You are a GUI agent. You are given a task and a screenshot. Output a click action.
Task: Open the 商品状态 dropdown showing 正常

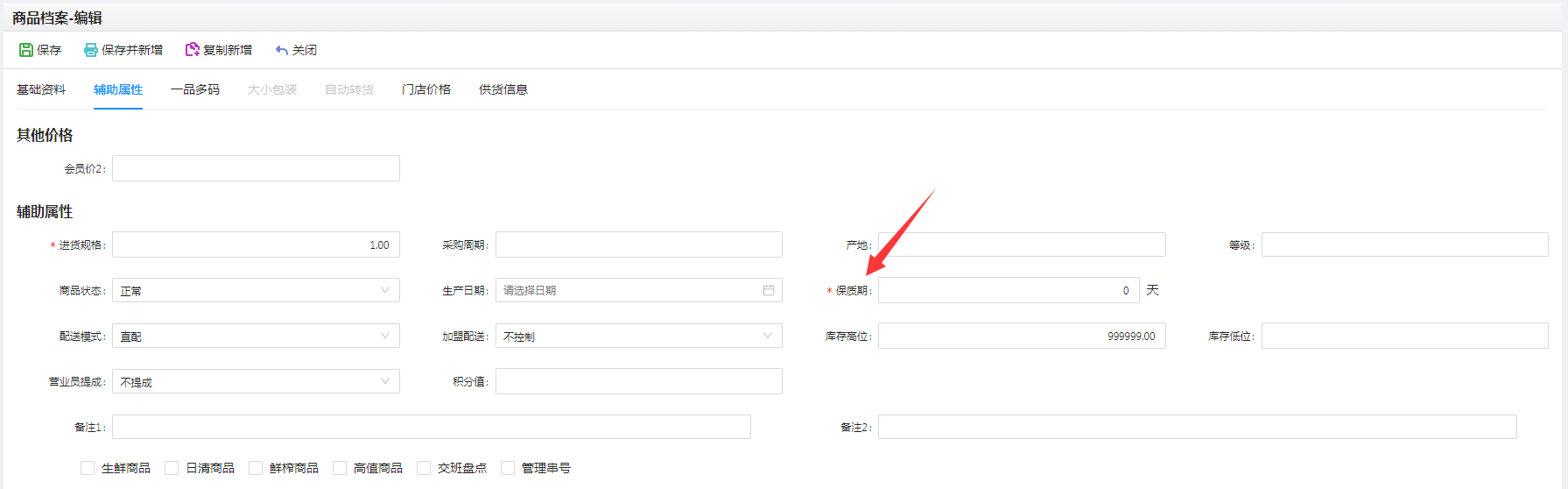click(x=256, y=290)
